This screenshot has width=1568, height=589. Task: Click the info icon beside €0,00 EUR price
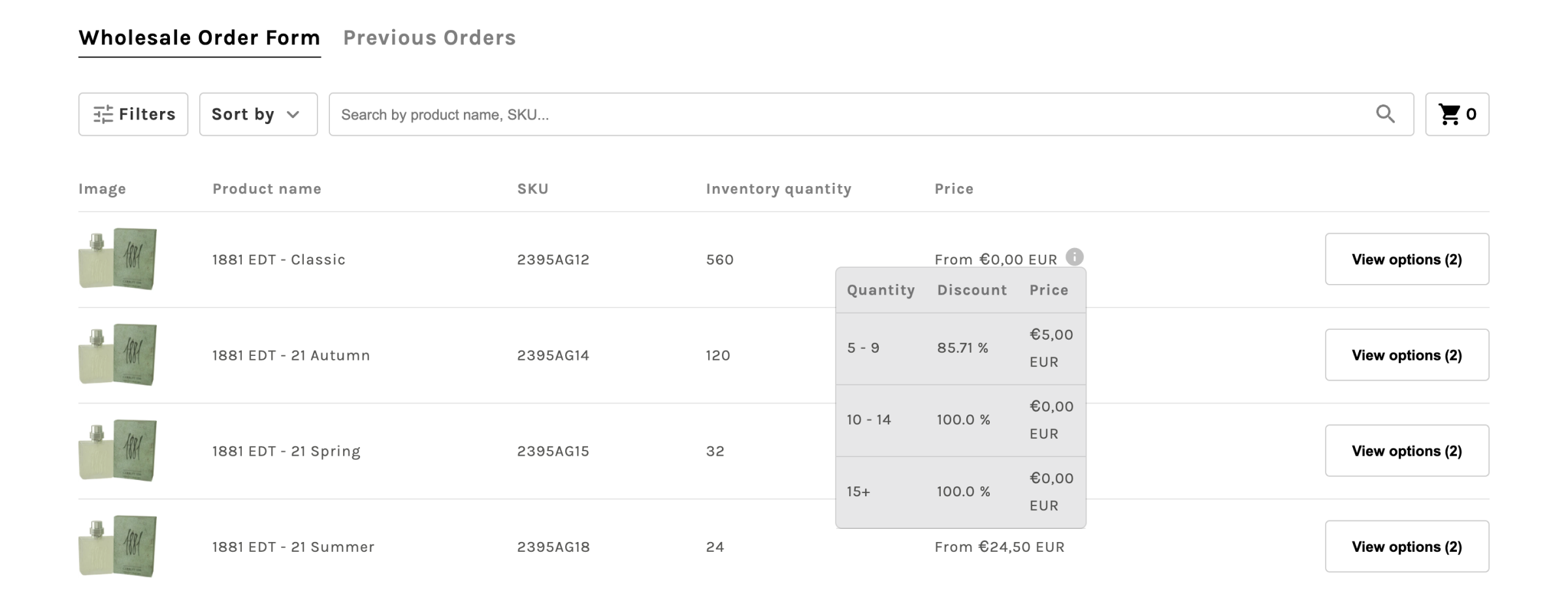click(x=1074, y=257)
